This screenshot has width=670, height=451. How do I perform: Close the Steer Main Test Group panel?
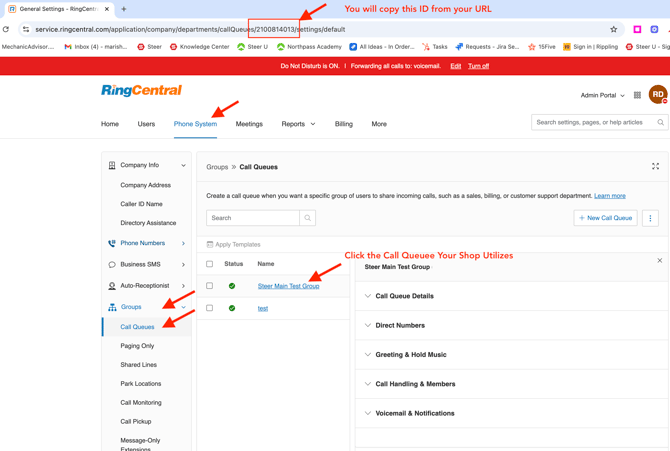click(x=660, y=260)
